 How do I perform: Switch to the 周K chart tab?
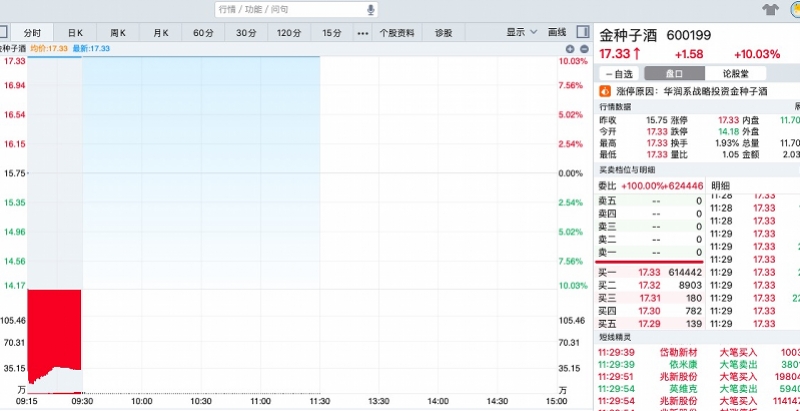tap(118, 33)
